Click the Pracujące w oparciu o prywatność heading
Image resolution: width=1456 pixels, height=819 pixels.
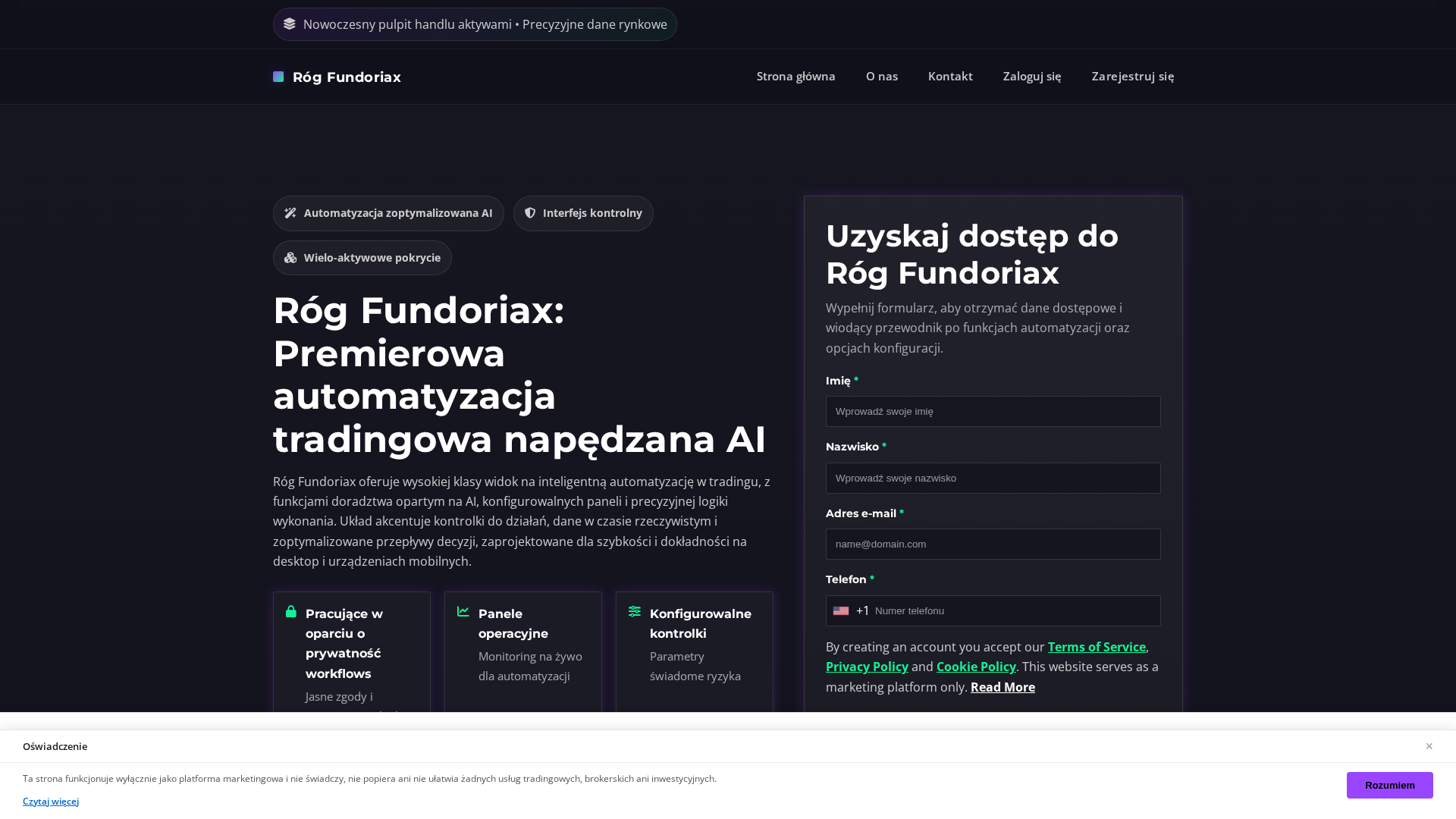[344, 644]
